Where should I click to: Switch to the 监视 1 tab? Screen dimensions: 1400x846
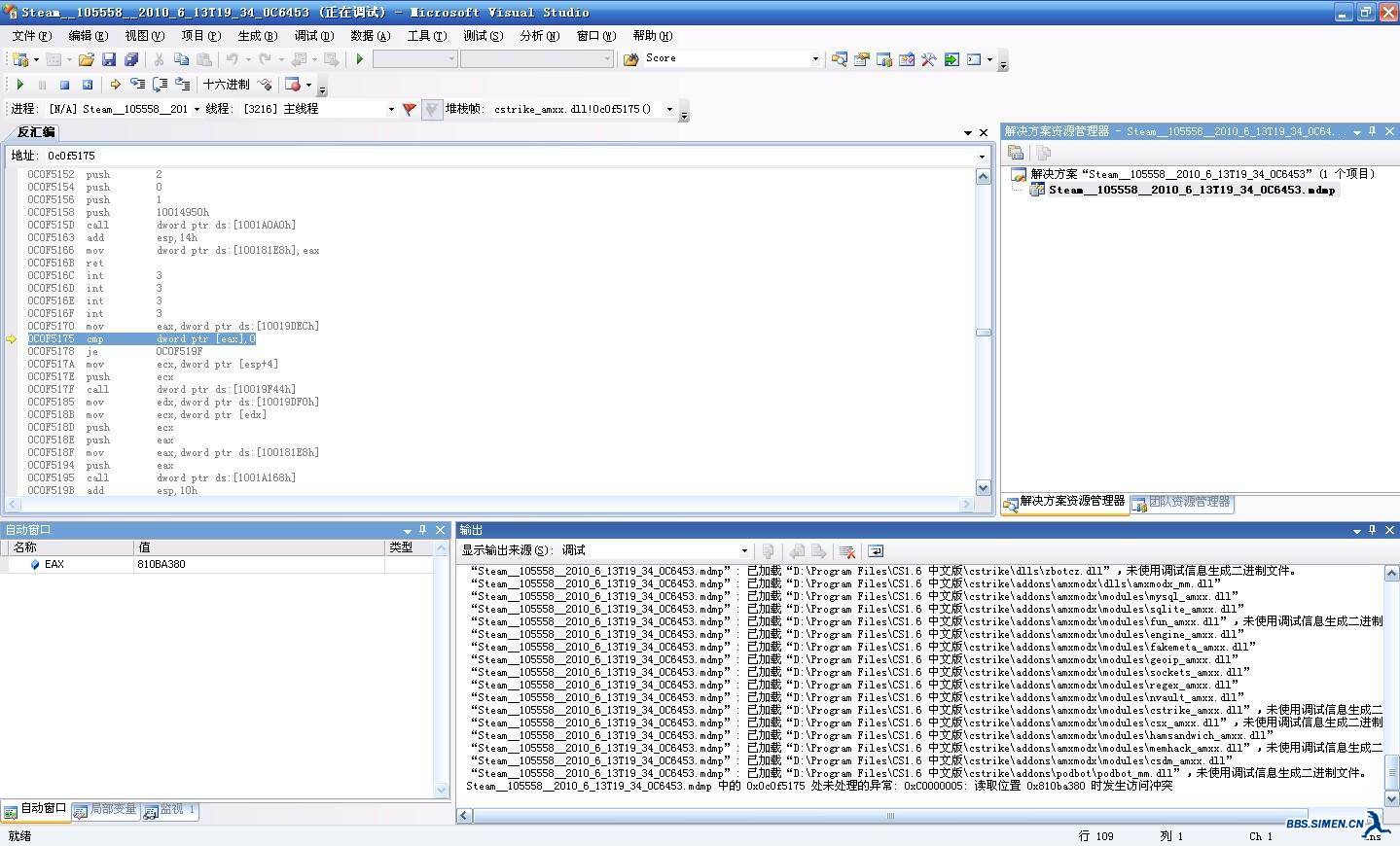click(170, 809)
